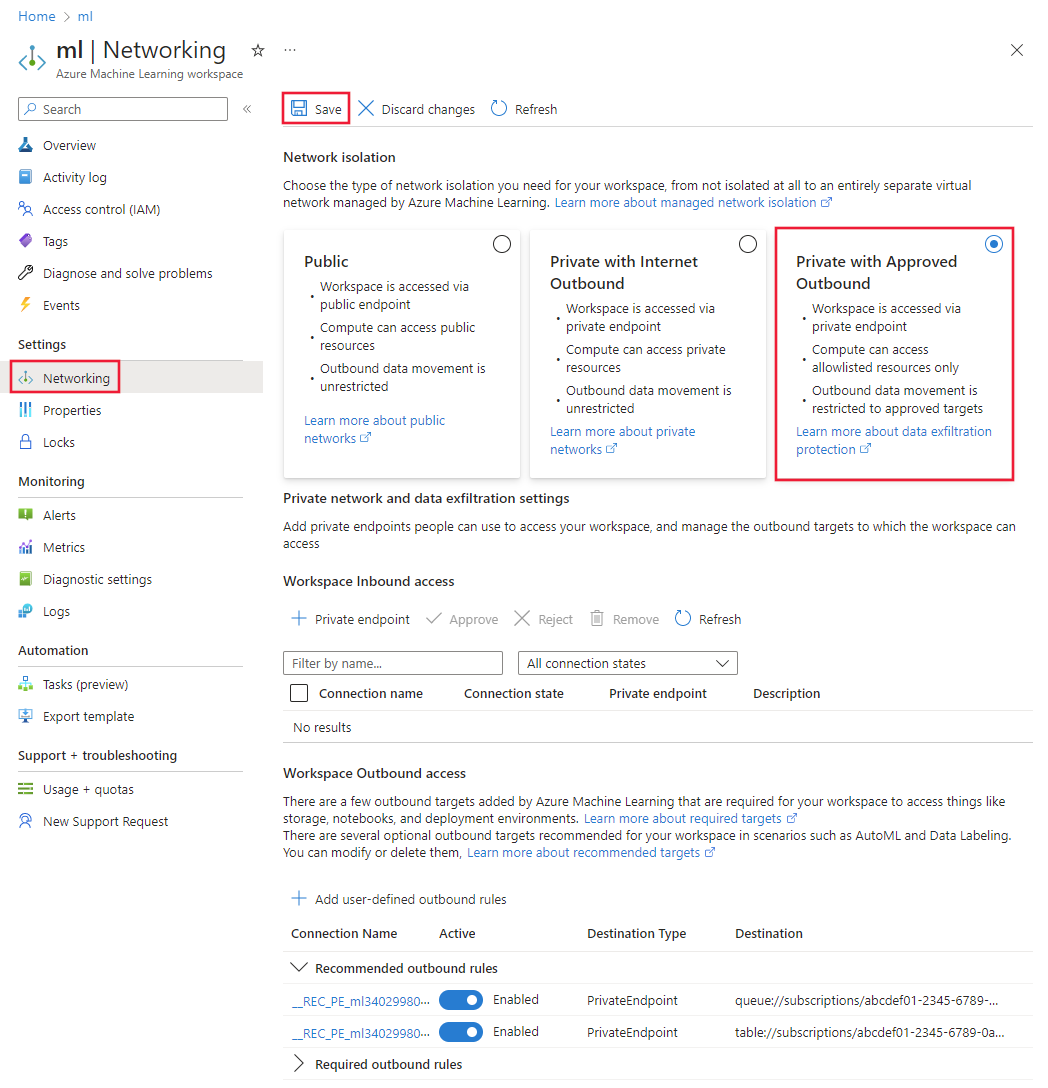
Task: Close the Networking blade with X
Action: [1017, 50]
